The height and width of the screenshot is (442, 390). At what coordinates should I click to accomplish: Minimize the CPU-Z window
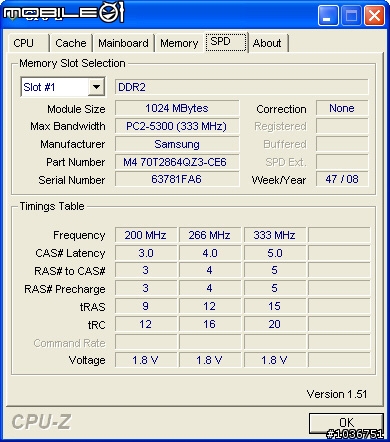[x=328, y=15]
